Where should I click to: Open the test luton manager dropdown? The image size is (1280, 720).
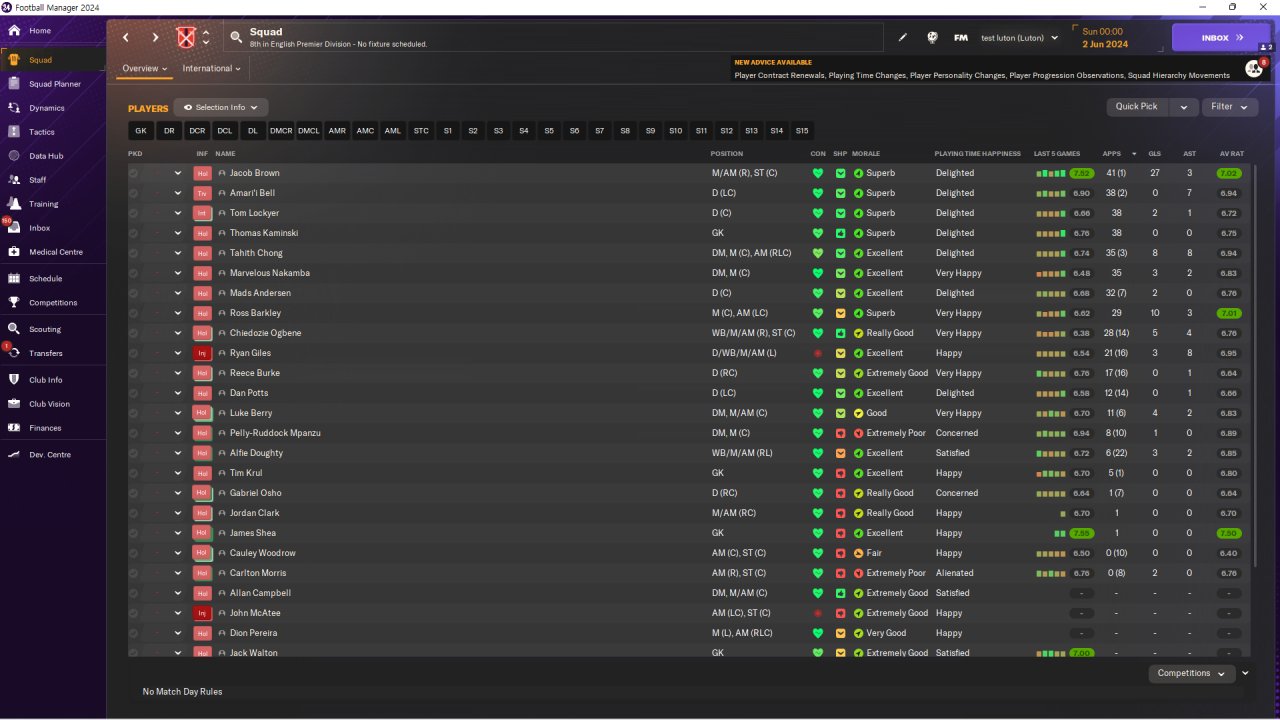click(x=1019, y=38)
